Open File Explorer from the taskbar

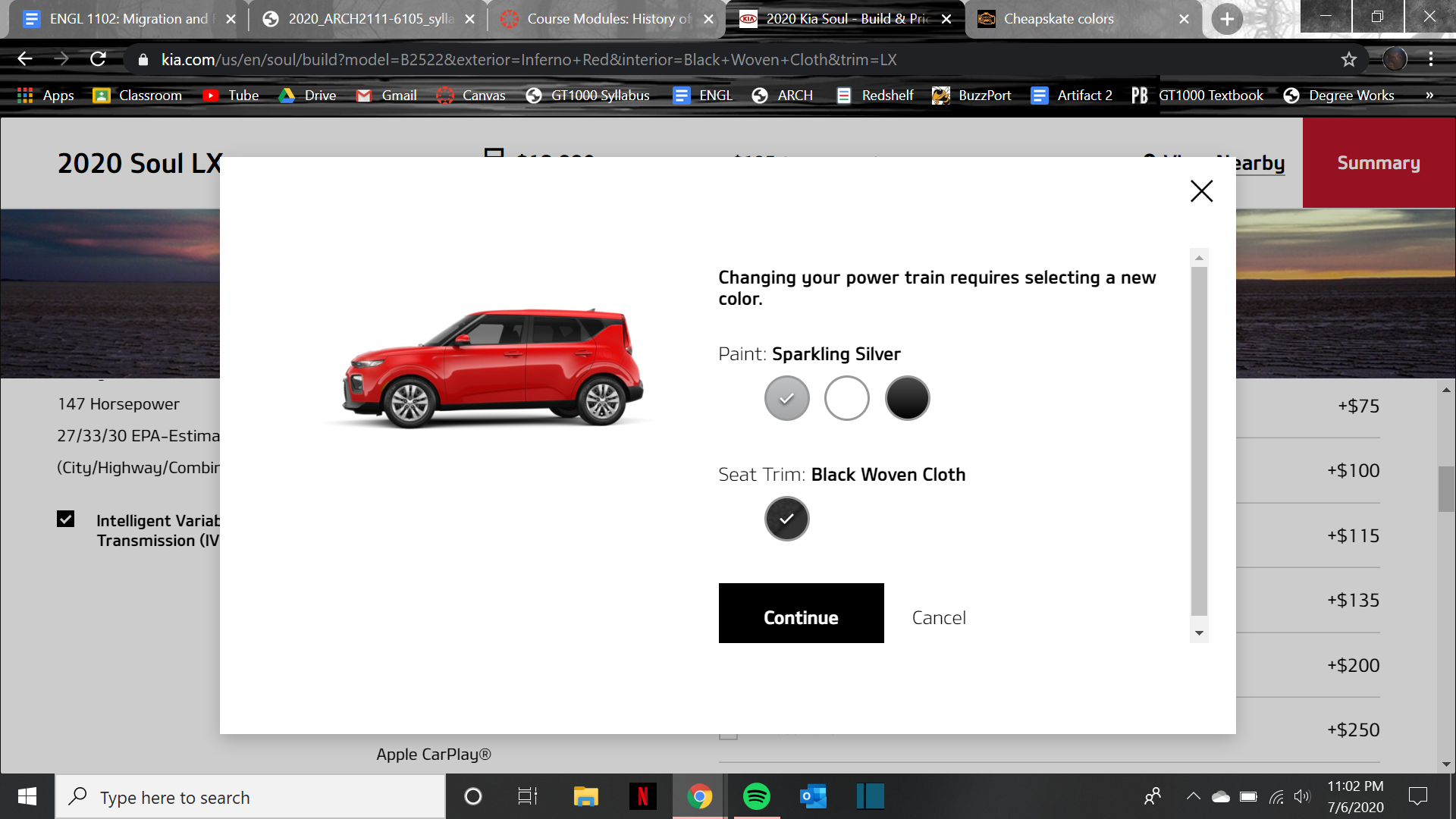585,796
